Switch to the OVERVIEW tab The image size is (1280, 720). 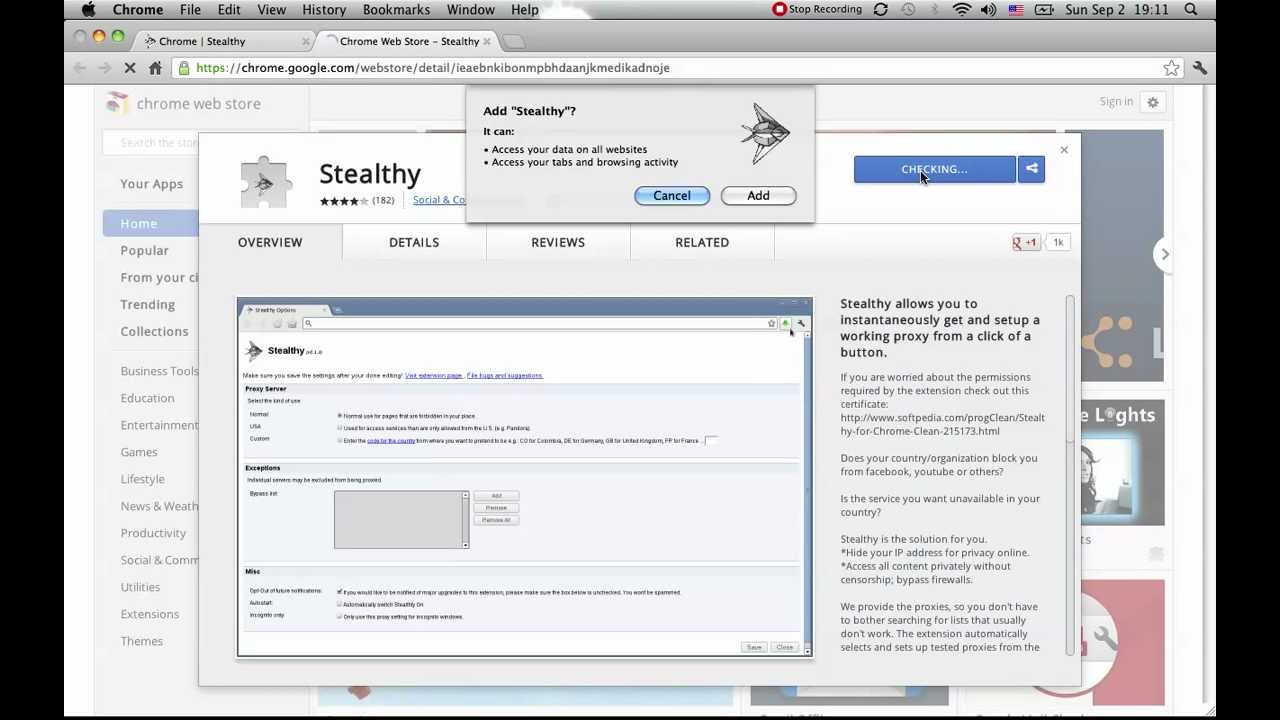pyautogui.click(x=270, y=242)
